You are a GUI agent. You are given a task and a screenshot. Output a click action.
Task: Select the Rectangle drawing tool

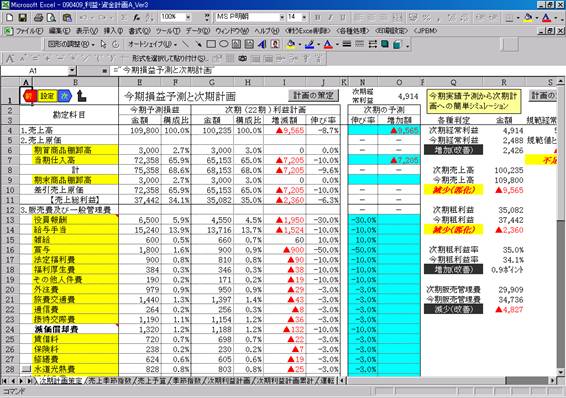211,44
